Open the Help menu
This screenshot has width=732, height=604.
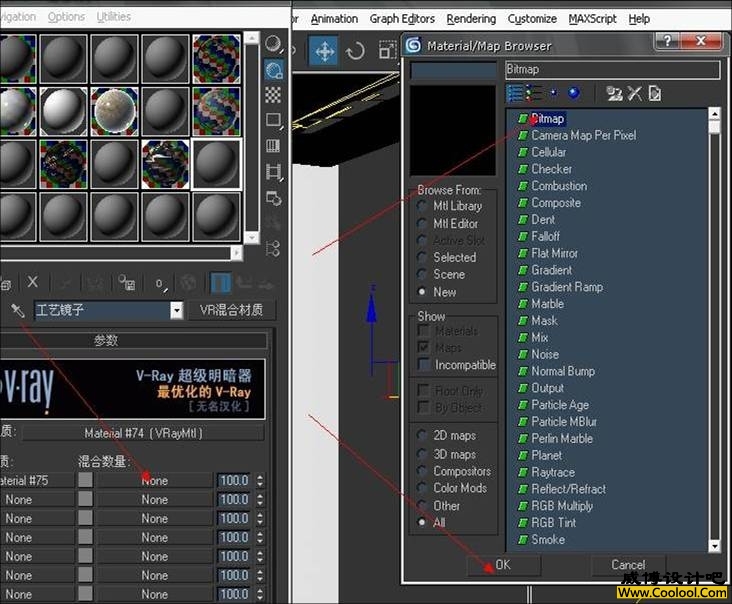tap(639, 19)
